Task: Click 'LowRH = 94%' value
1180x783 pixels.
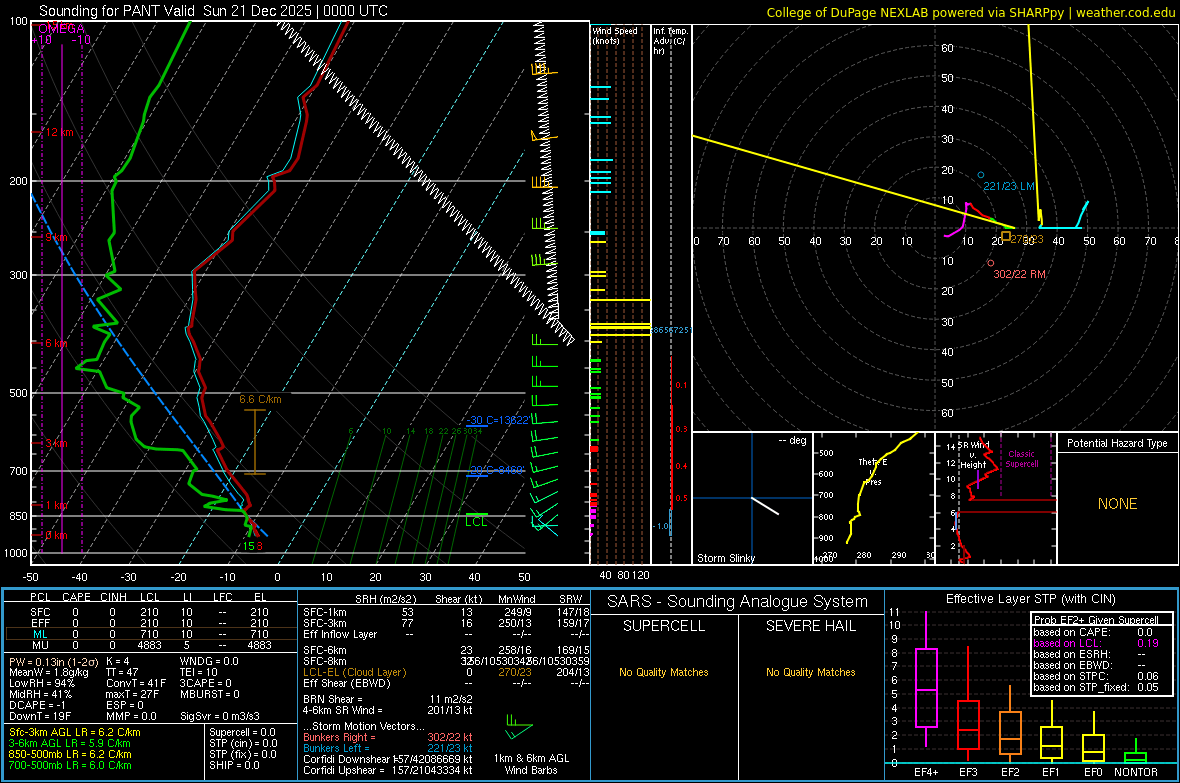Action: tap(42, 683)
